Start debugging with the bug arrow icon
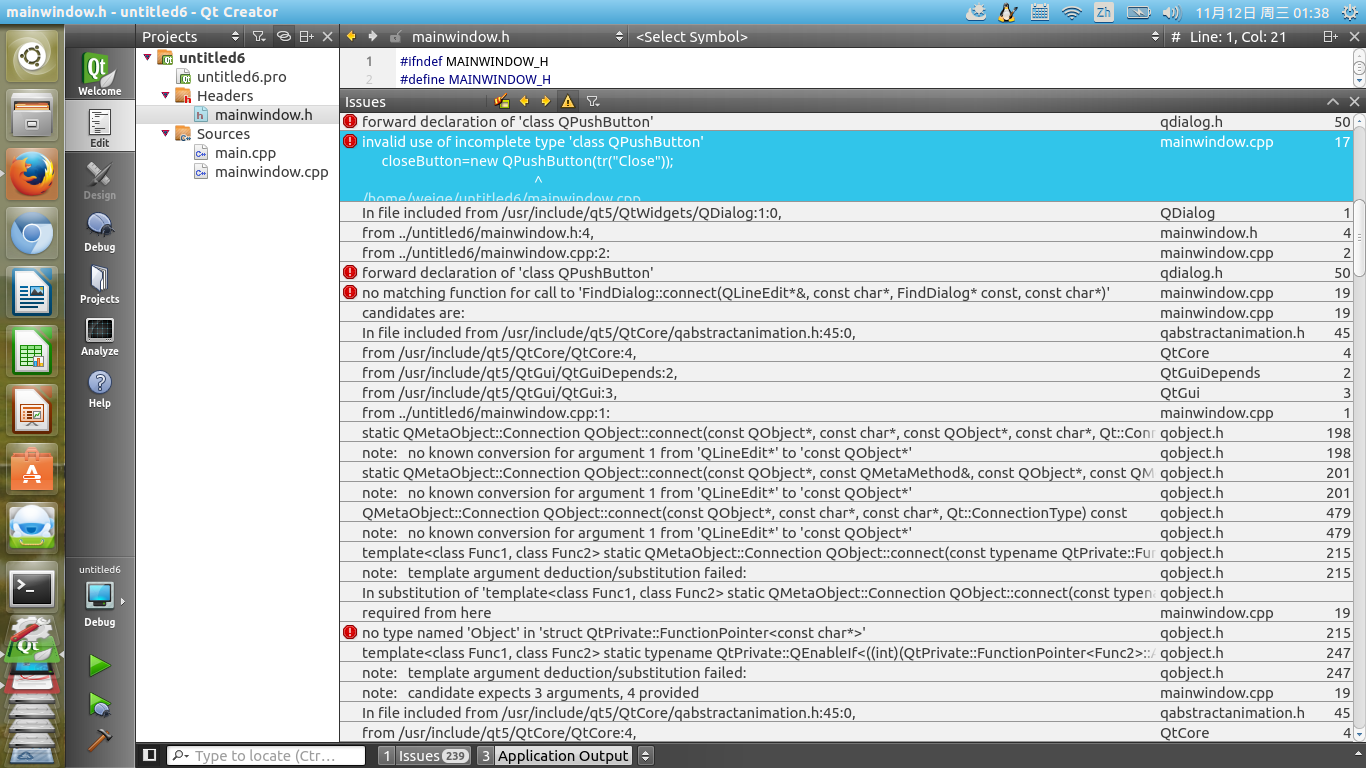 point(99,703)
